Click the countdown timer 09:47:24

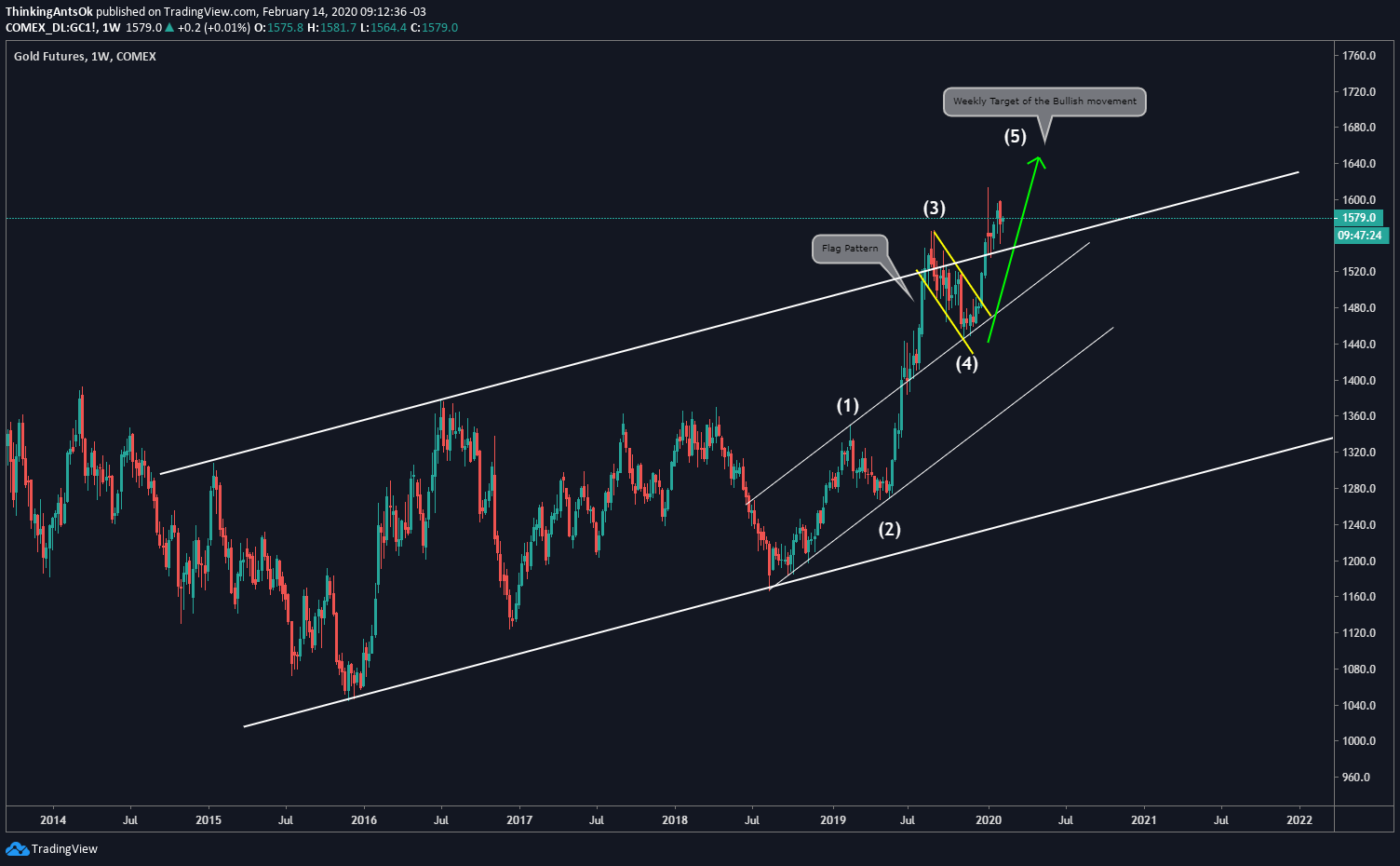click(1359, 236)
